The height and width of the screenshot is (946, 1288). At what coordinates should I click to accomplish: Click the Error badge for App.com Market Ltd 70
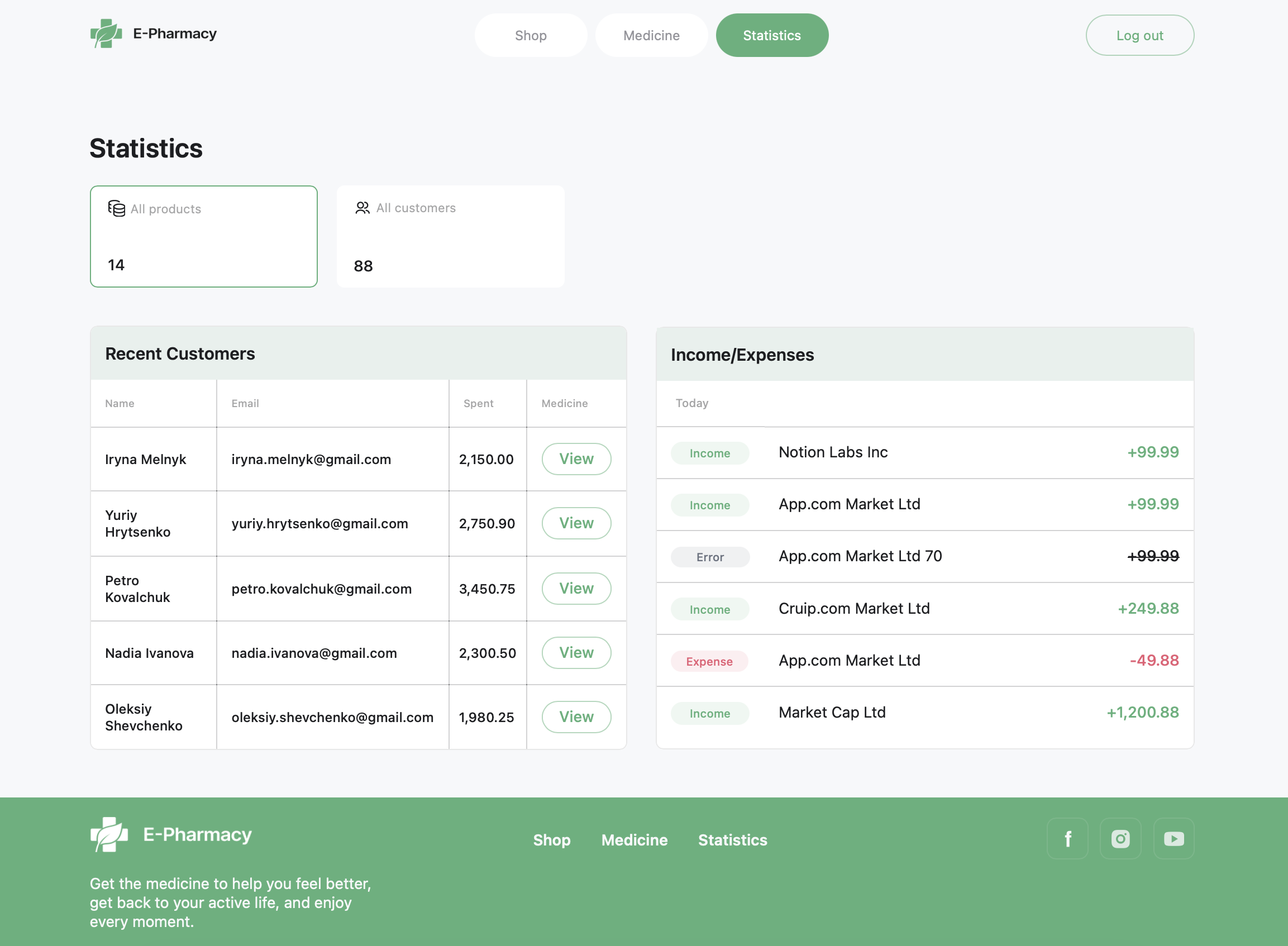(x=710, y=557)
